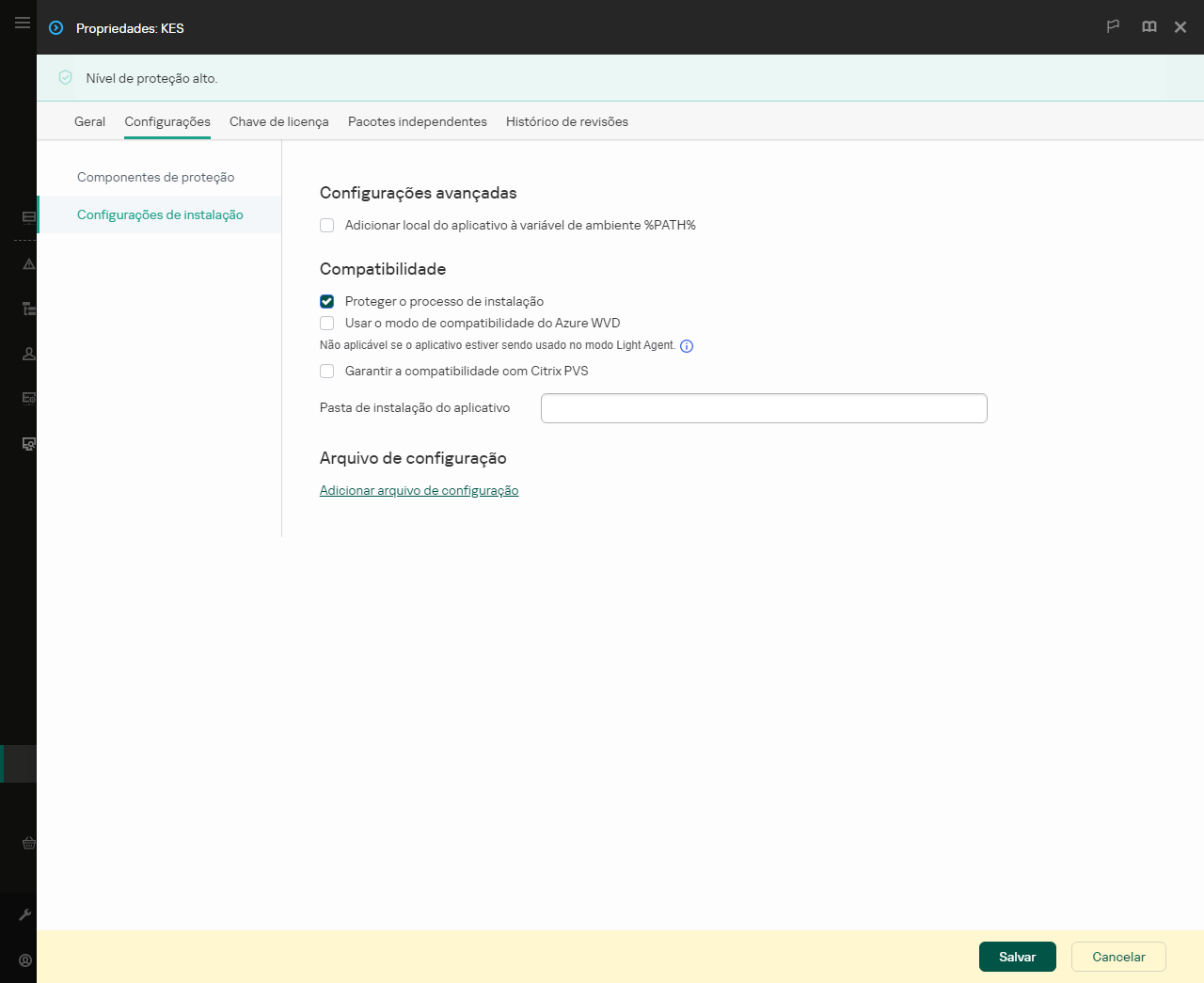
Task: Switch to the Chave de licença tab
Action: (x=279, y=121)
